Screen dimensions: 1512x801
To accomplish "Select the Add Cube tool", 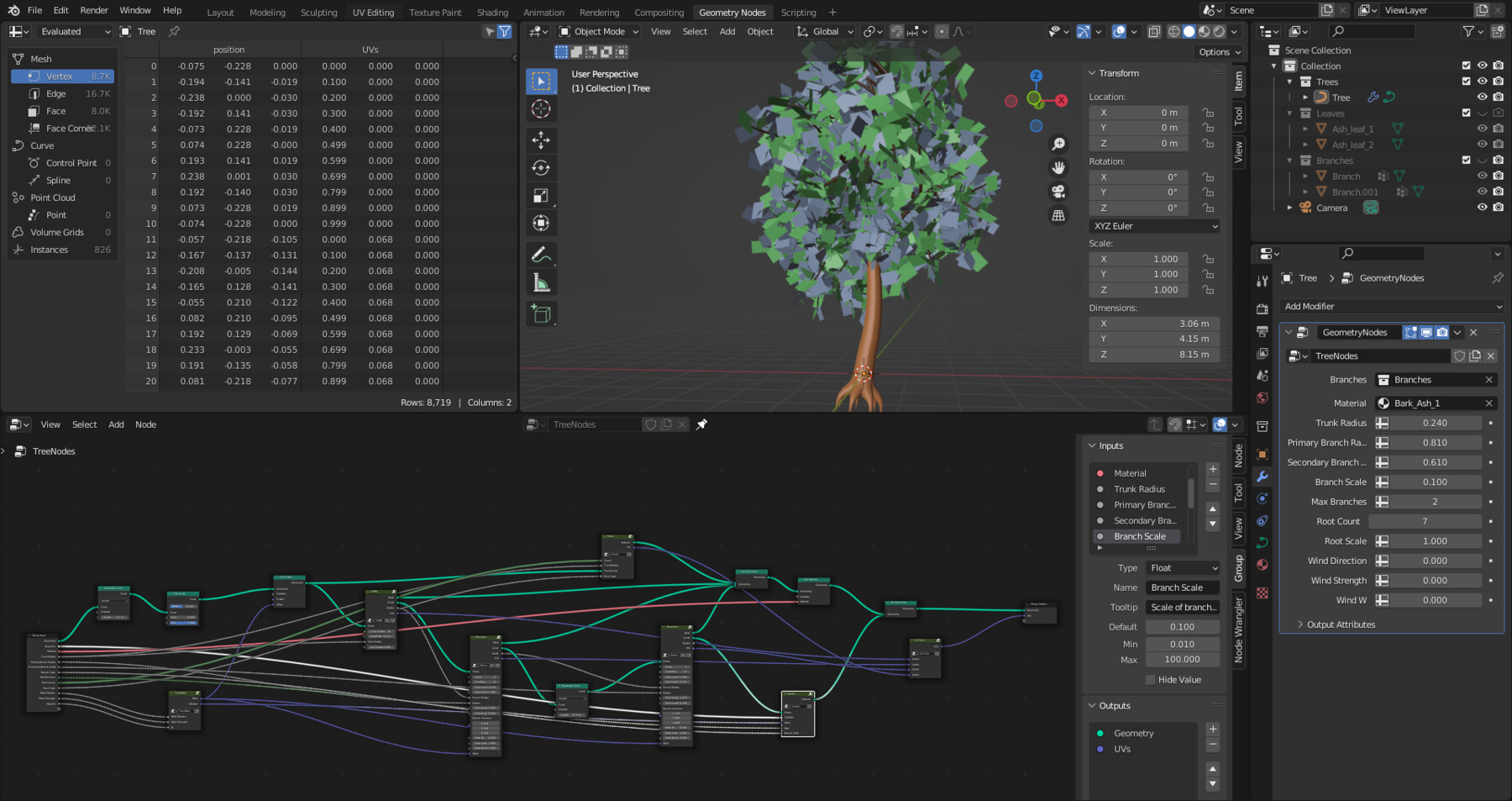I will tap(542, 313).
